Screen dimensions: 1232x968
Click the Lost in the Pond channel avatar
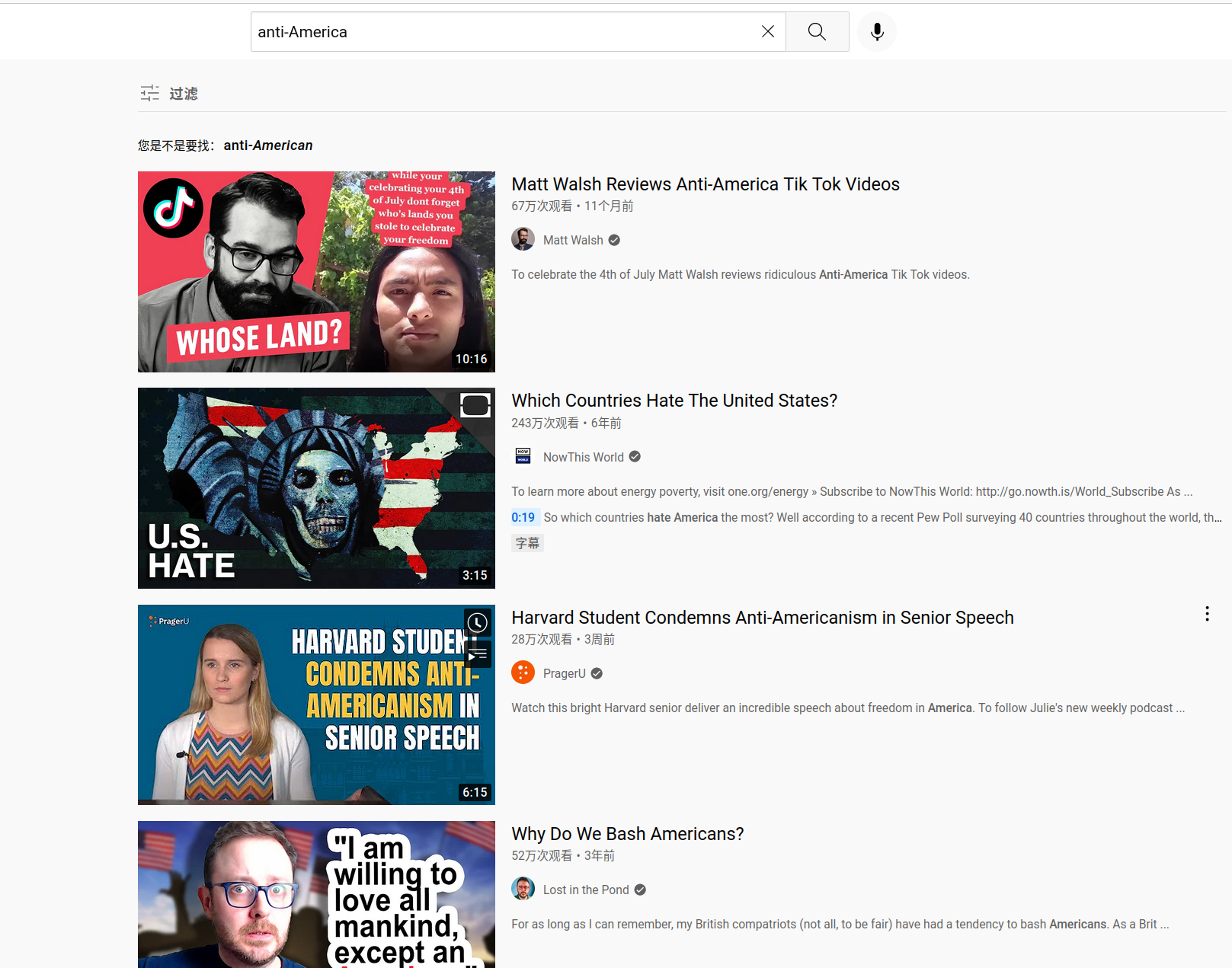[x=523, y=889]
